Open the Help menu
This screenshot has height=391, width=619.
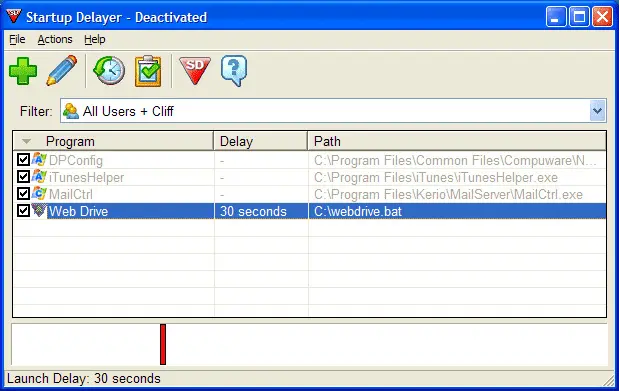coord(95,39)
